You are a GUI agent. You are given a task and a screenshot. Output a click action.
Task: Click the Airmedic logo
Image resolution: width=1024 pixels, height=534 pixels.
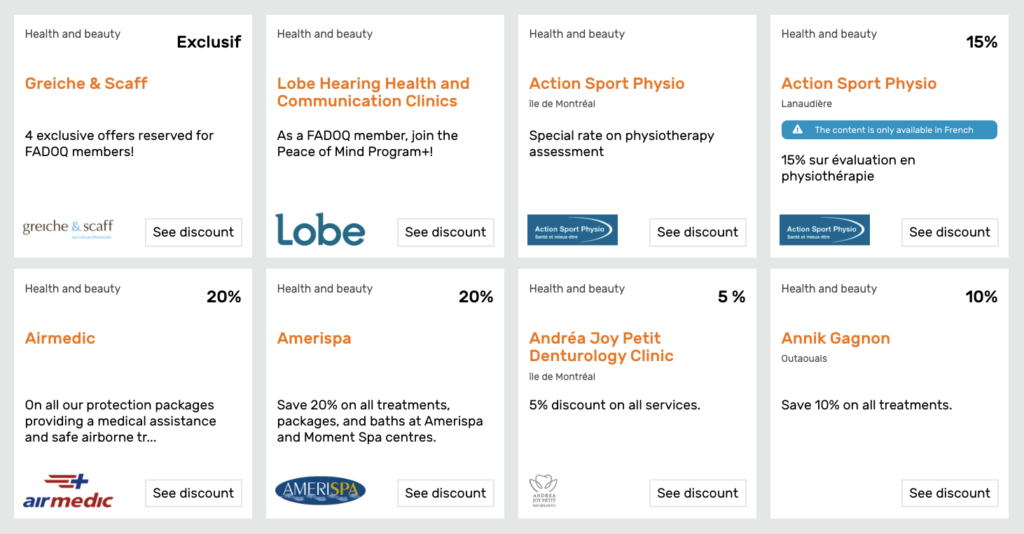coord(68,491)
